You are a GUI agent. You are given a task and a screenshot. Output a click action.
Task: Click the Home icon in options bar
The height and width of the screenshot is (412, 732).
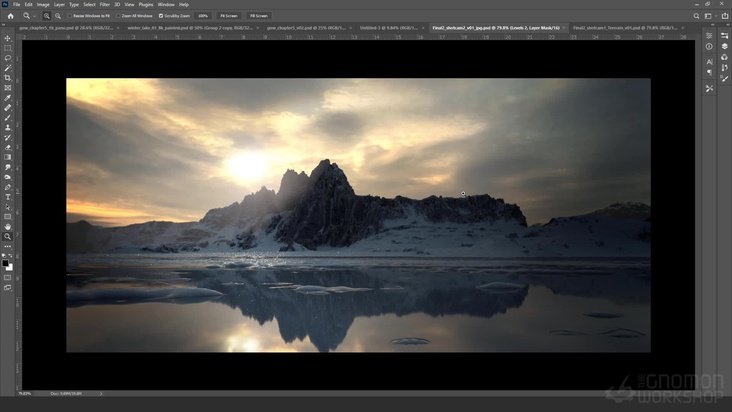click(10, 16)
